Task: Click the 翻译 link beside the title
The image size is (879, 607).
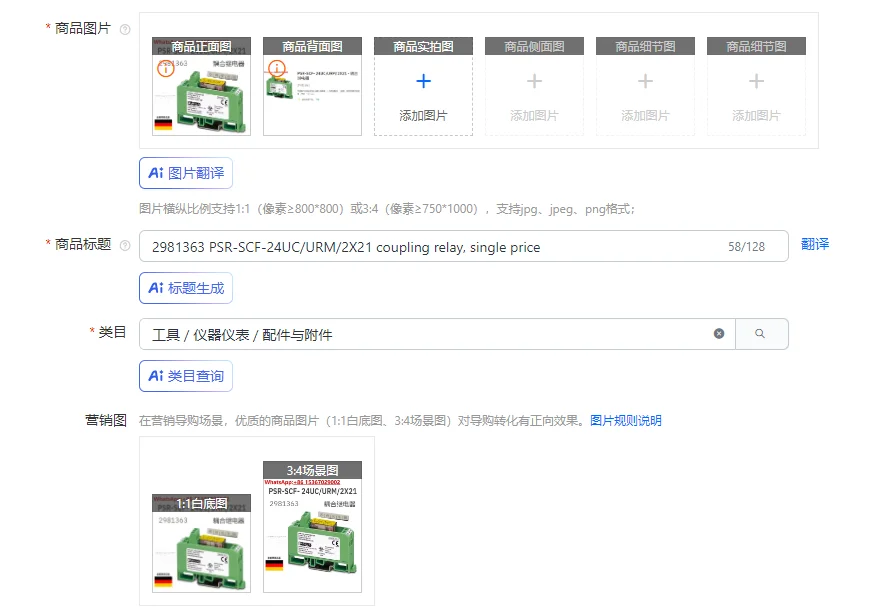Action: pos(815,244)
